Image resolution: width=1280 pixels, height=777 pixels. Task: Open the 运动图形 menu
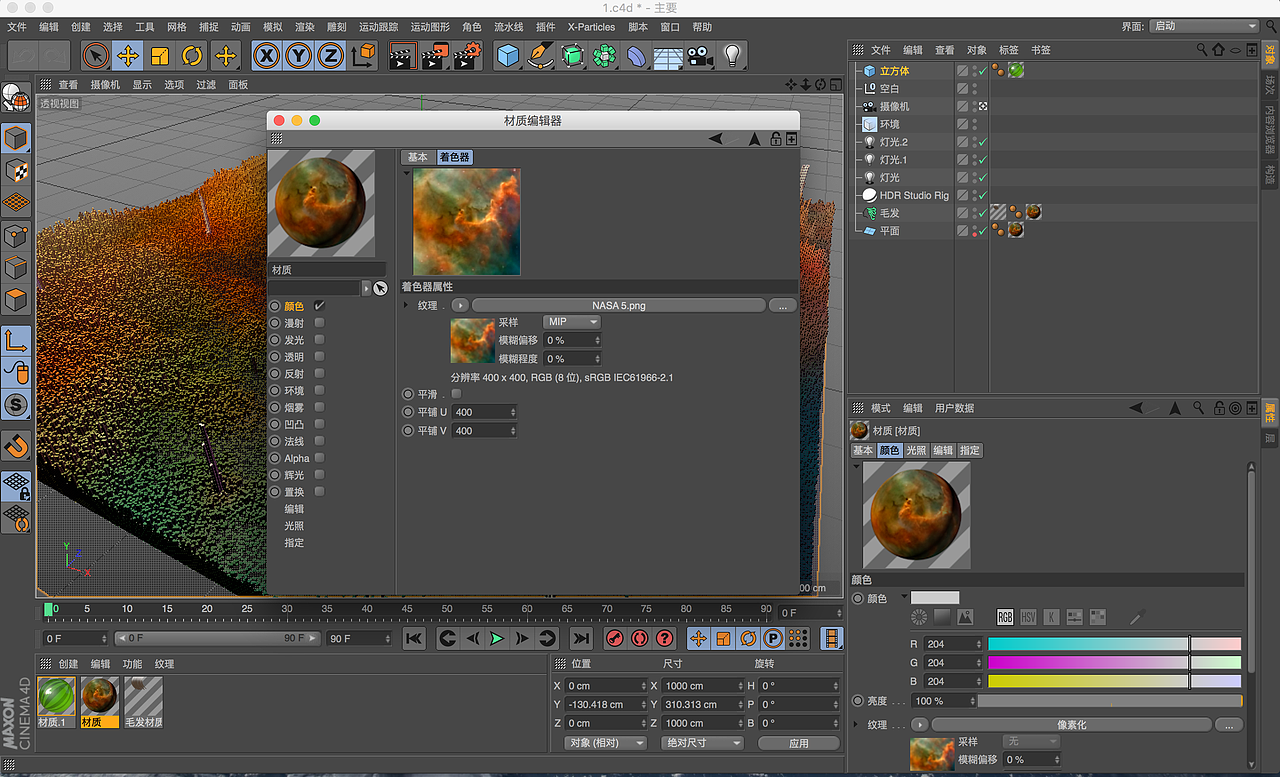[x=430, y=27]
